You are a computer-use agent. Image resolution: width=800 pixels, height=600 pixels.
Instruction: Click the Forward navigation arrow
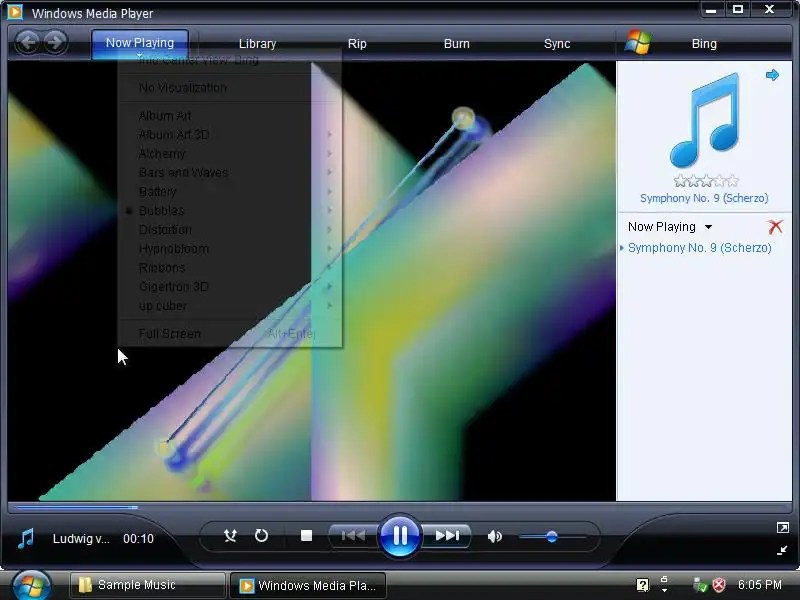click(55, 42)
